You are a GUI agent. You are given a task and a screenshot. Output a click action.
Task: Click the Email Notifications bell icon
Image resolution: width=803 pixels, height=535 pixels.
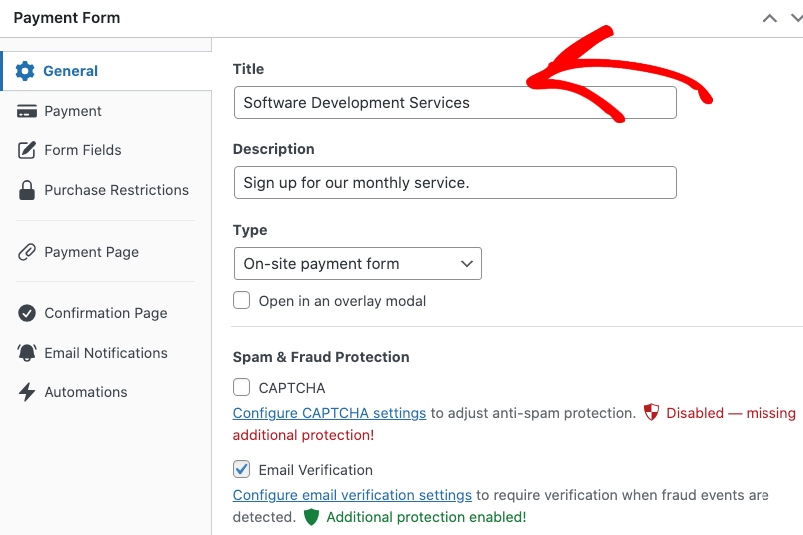[27, 353]
